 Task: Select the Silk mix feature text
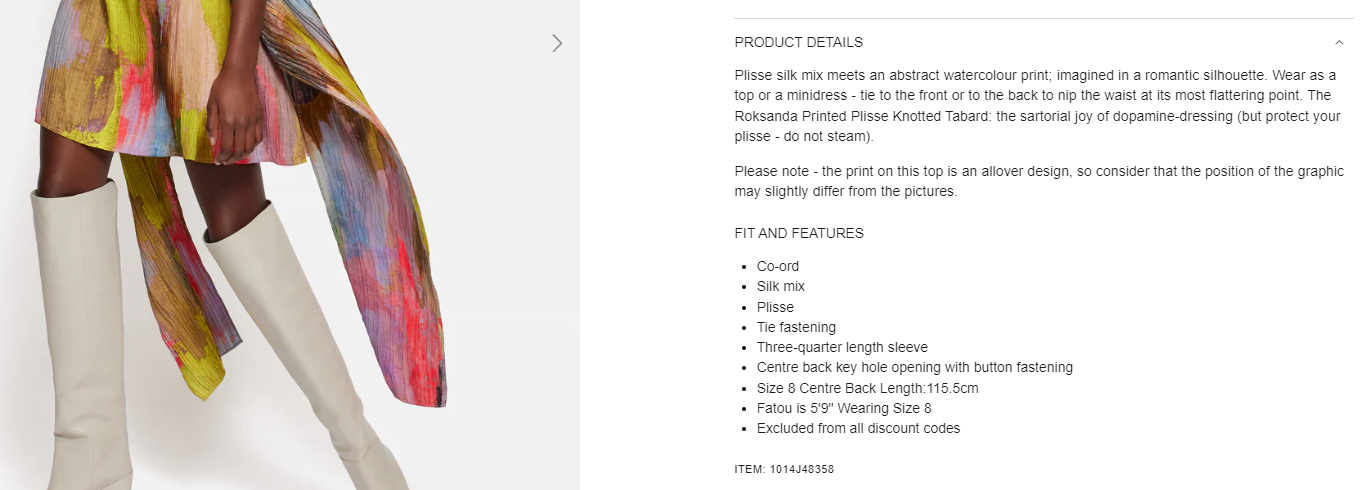tap(780, 286)
